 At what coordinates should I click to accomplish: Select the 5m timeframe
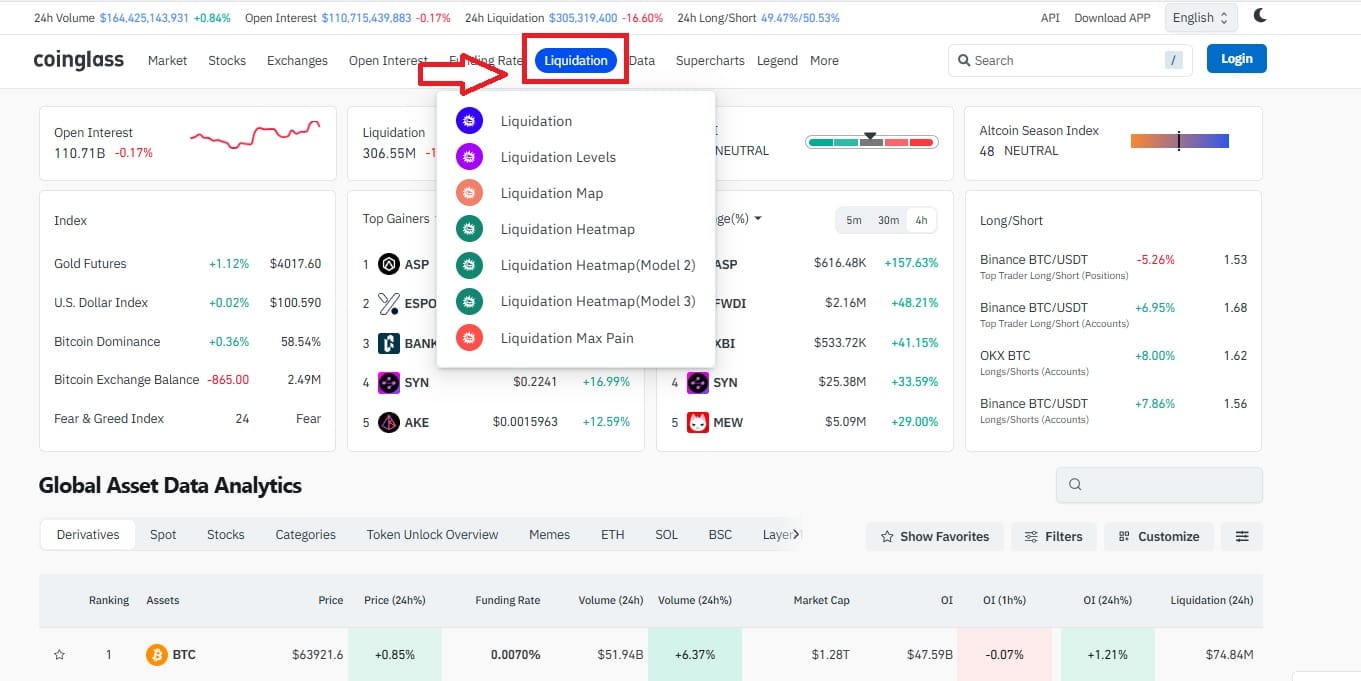point(854,220)
